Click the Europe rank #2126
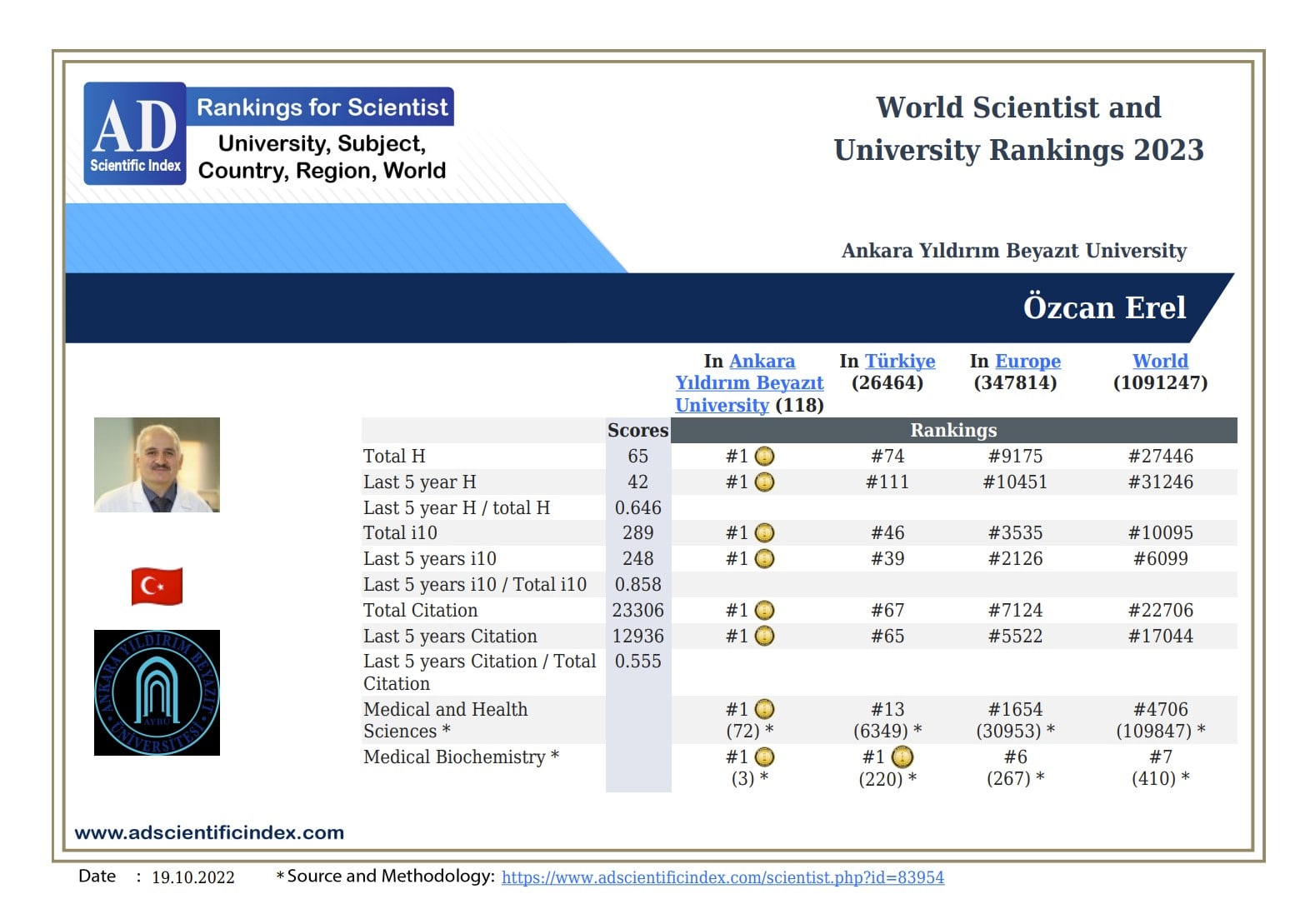Screen dimensions: 1310x924 tap(1015, 559)
